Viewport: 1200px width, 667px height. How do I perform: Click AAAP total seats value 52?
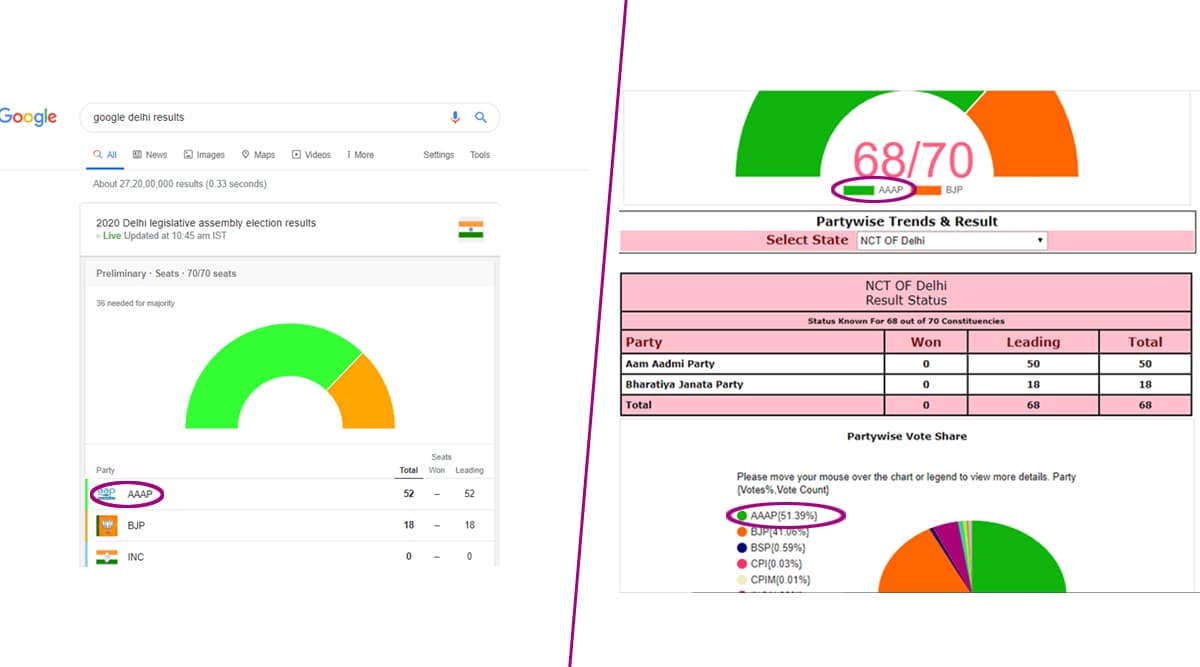pyautogui.click(x=408, y=494)
